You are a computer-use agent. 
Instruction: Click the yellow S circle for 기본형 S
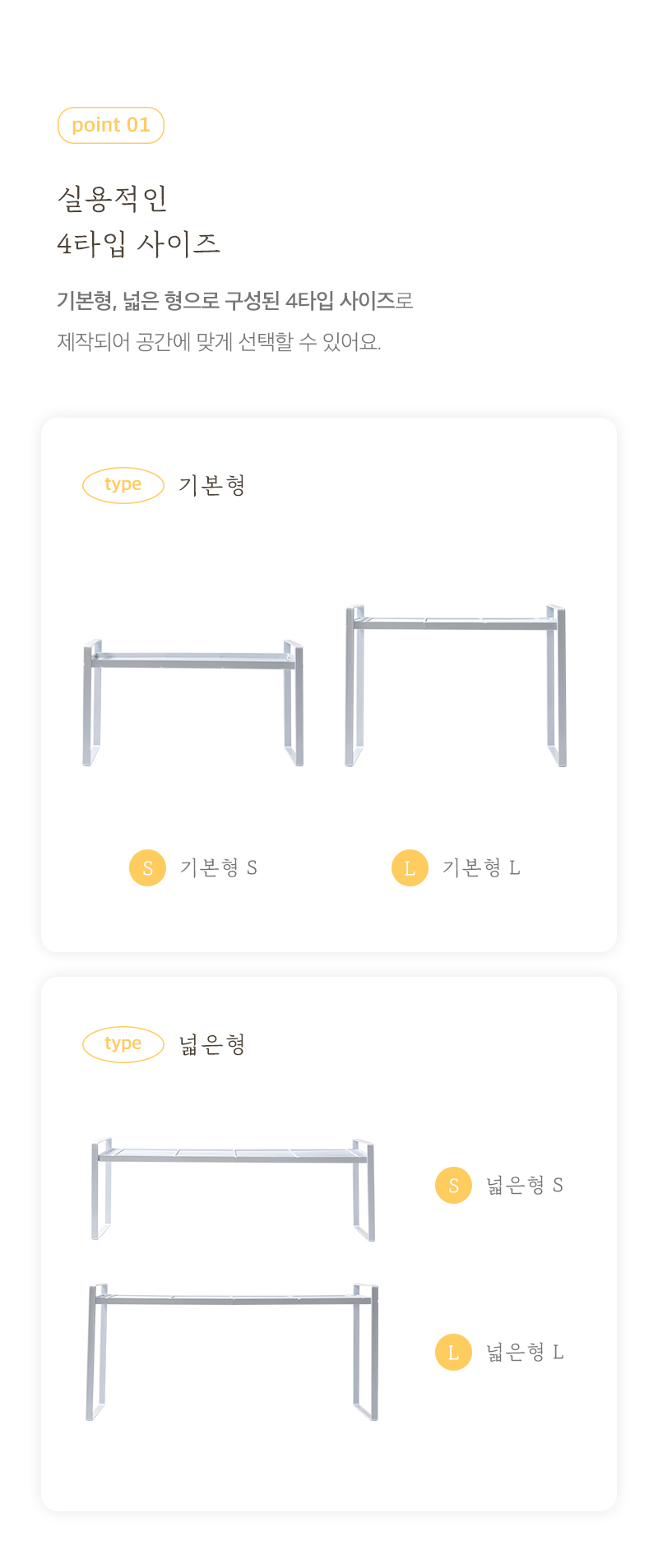tap(148, 867)
